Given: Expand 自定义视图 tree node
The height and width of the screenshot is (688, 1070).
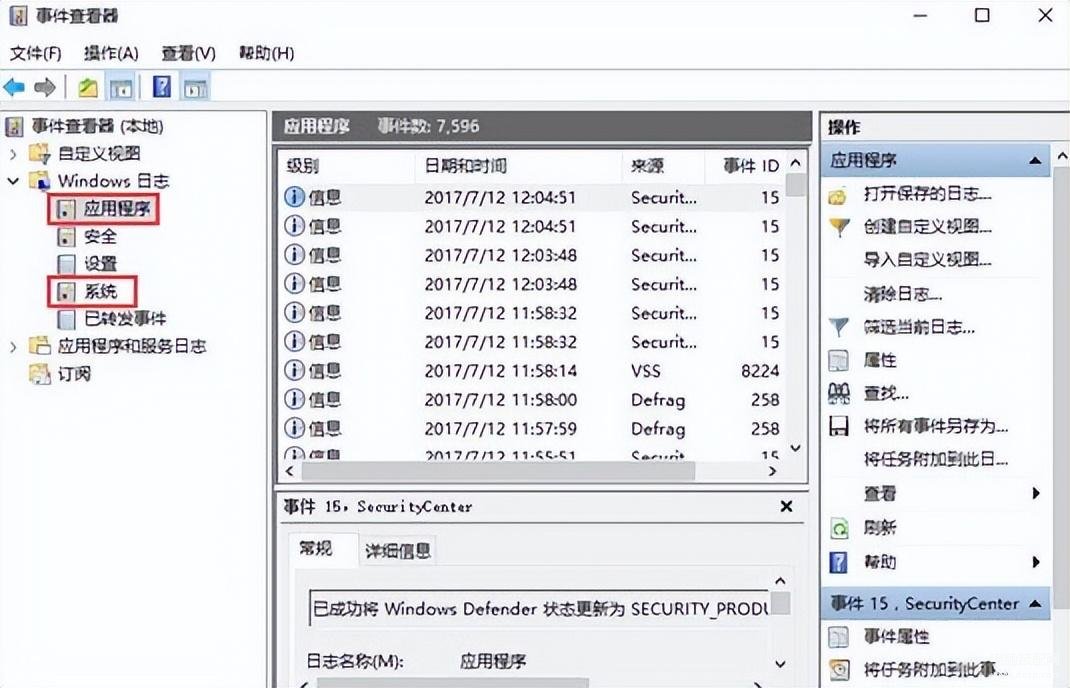Looking at the screenshot, I should click(x=13, y=154).
